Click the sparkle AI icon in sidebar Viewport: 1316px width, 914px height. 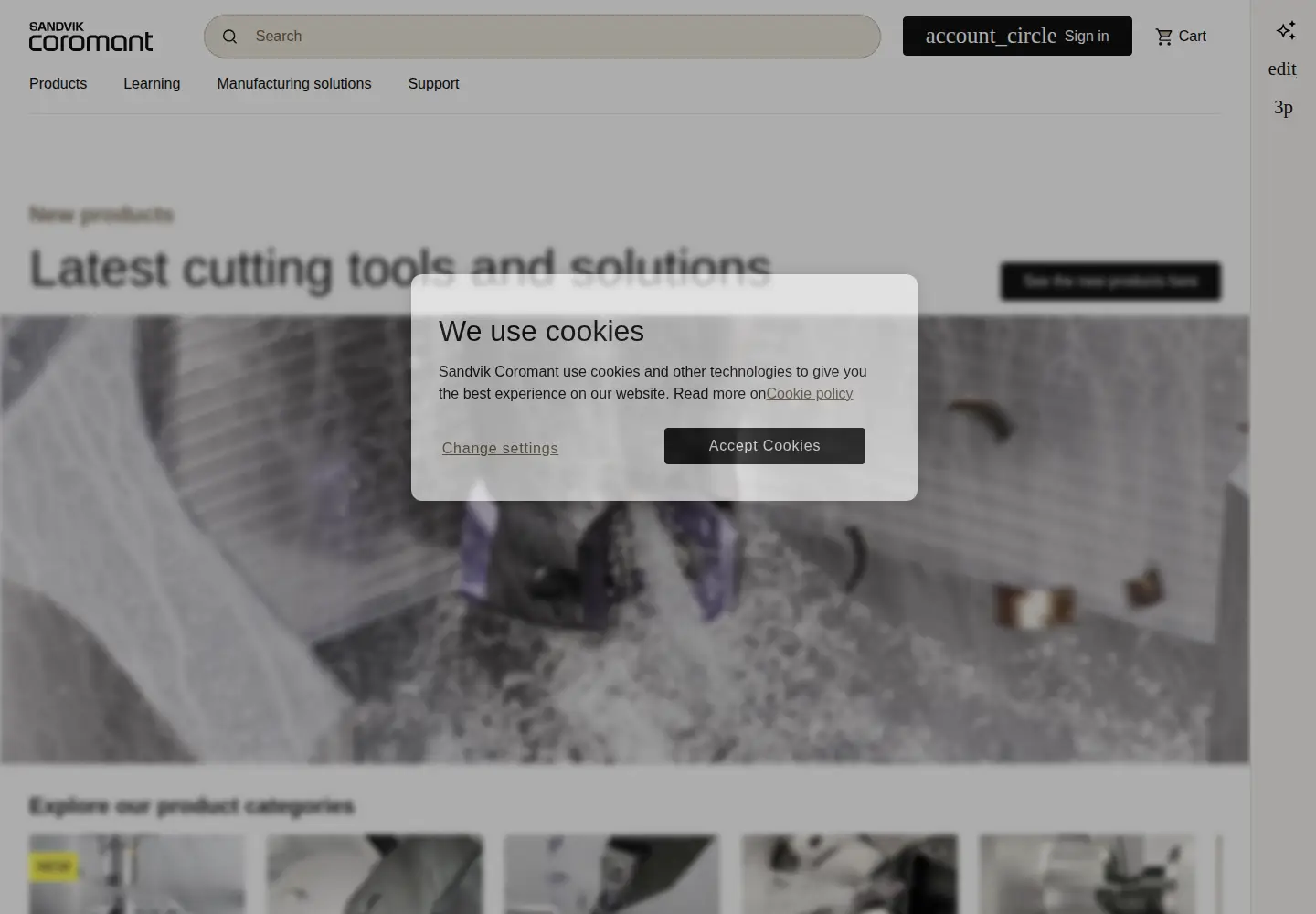tap(1286, 31)
